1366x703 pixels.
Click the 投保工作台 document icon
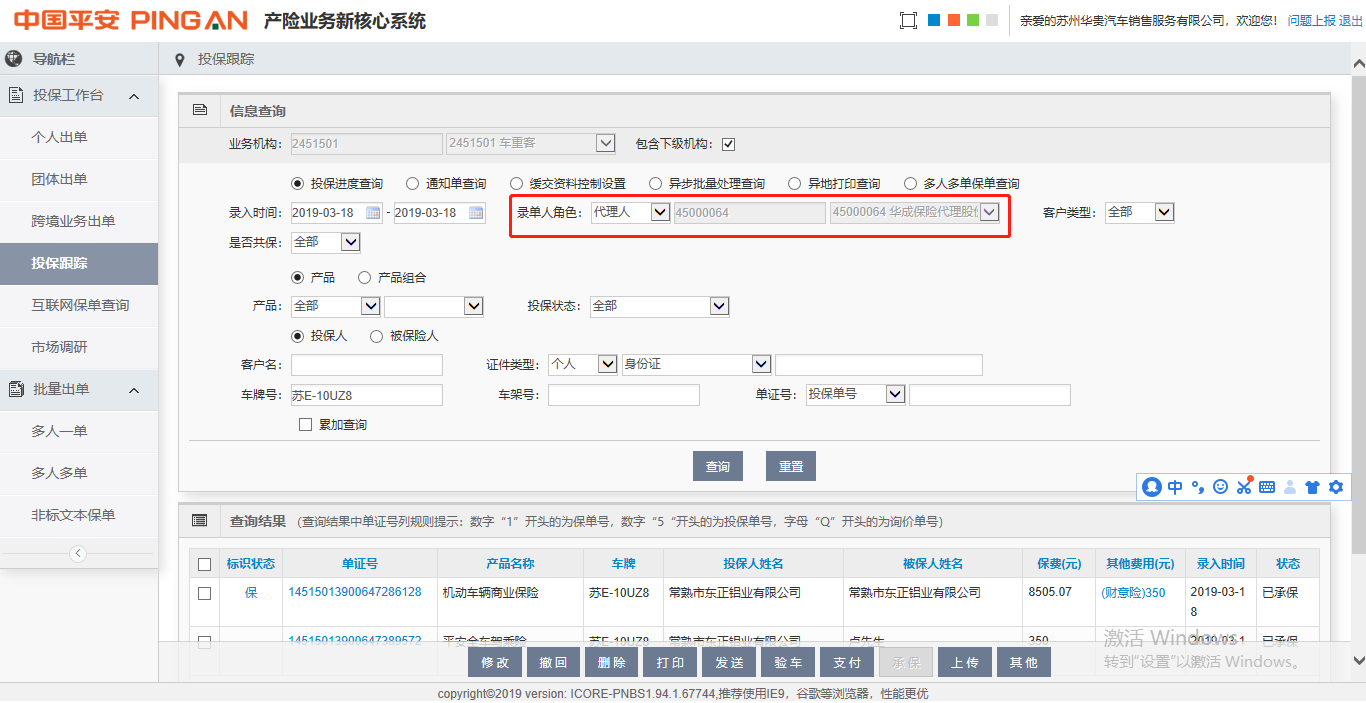(x=16, y=95)
